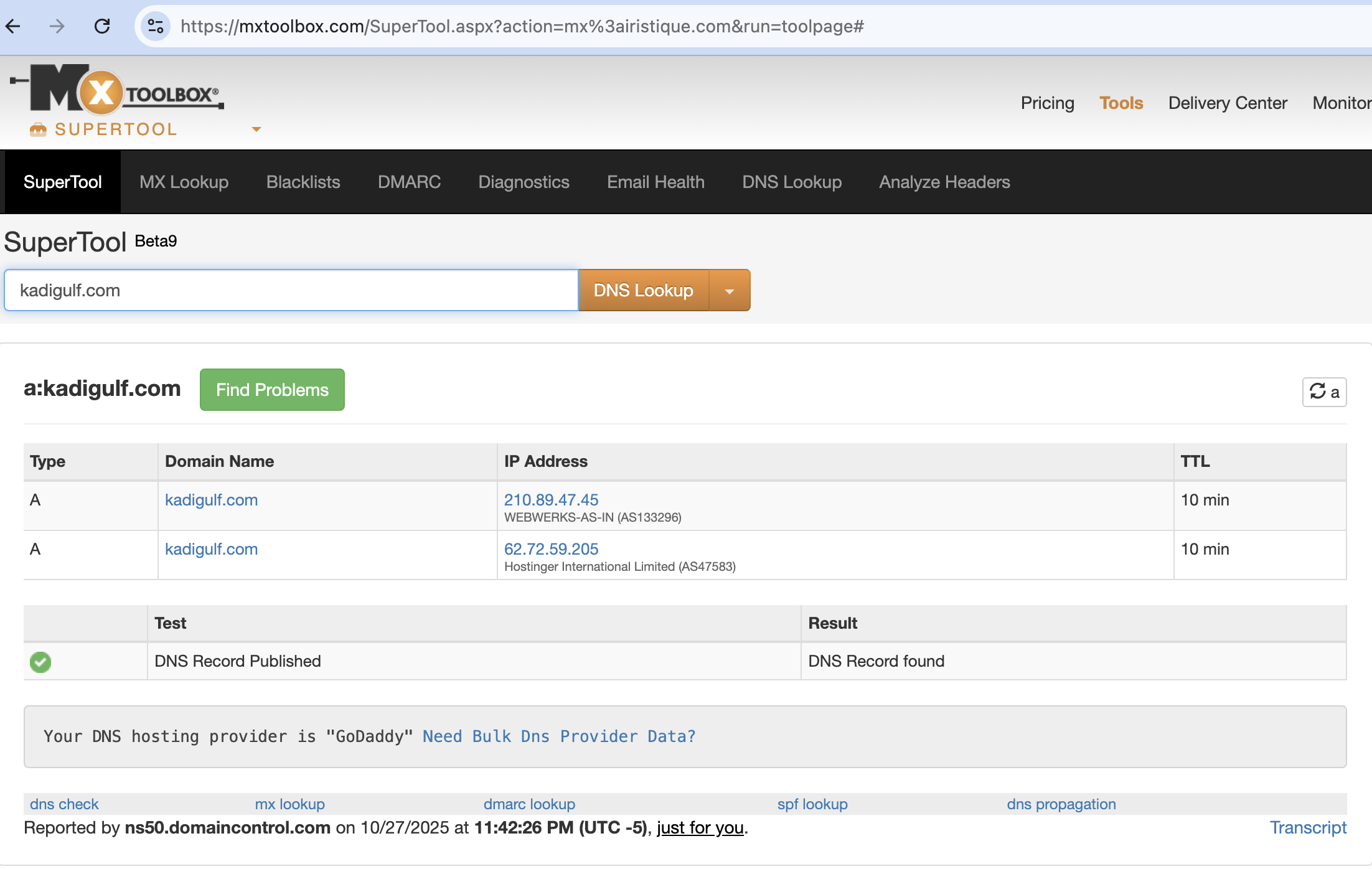Expand the SuperTool header dropdown arrow
This screenshot has height=869, width=1372.
pyautogui.click(x=256, y=129)
